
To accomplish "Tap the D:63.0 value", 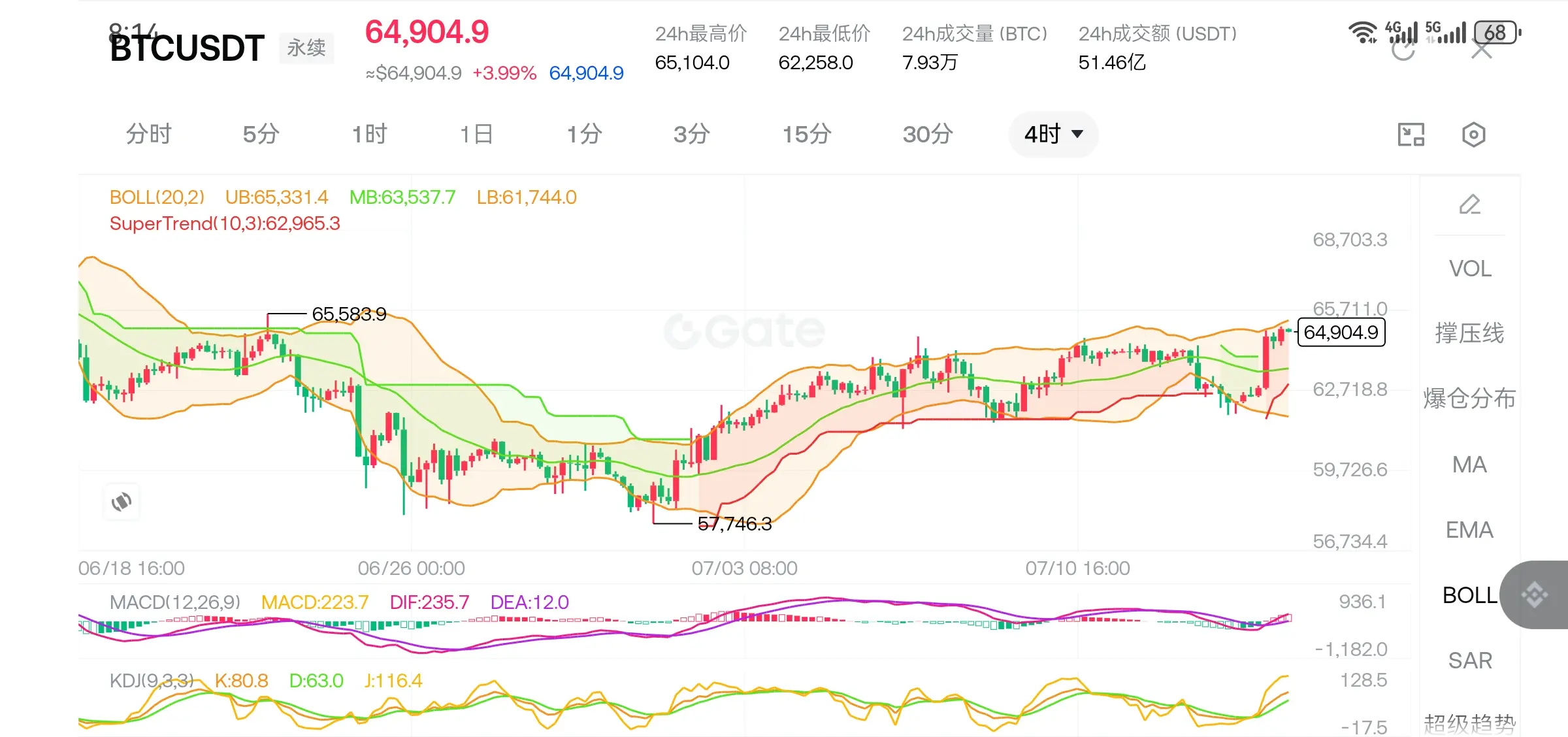I will point(316,681).
